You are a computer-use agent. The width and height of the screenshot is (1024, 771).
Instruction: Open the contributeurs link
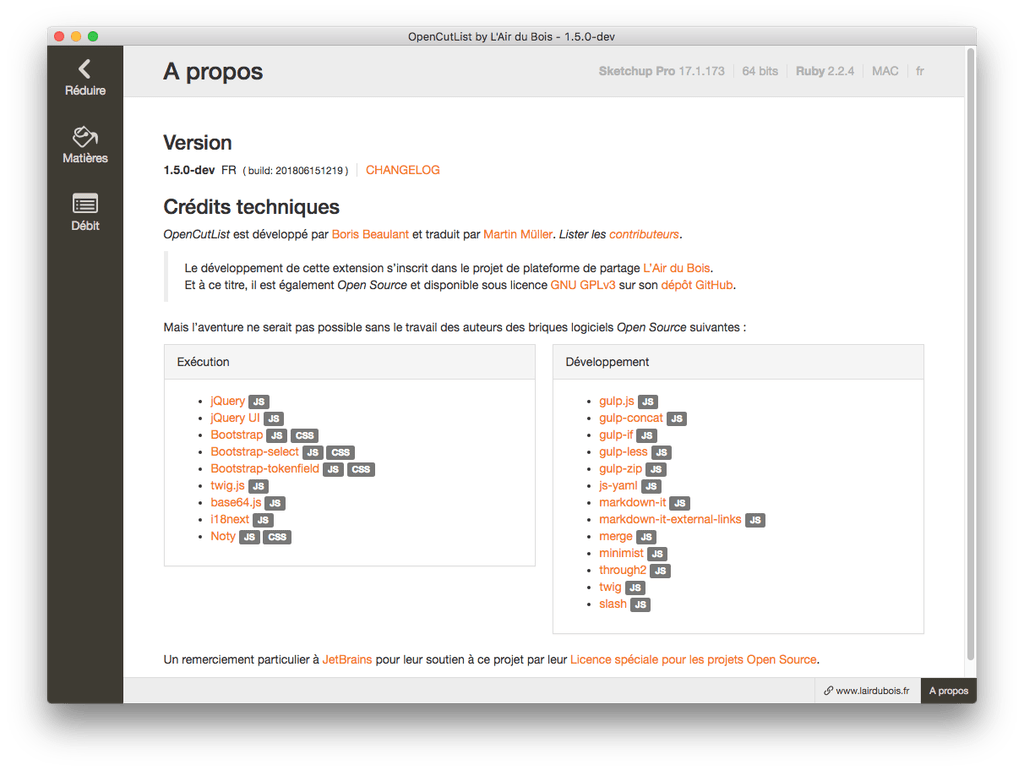click(x=644, y=234)
